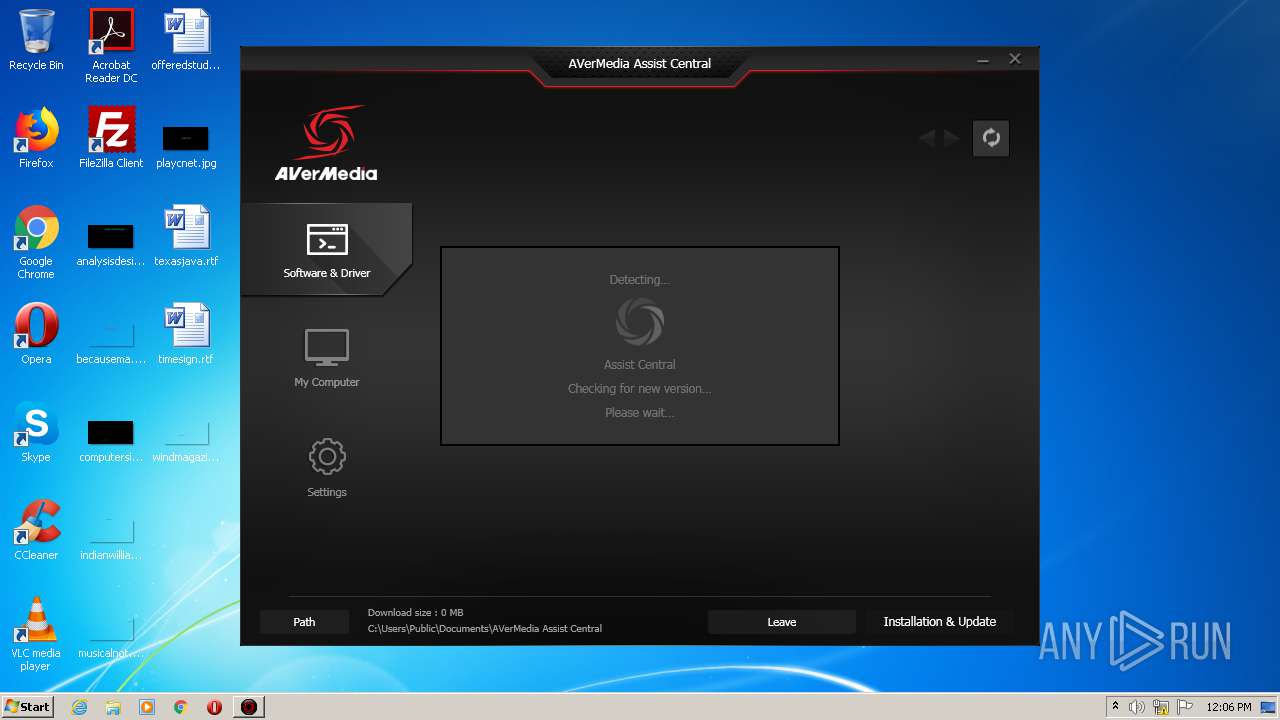Select AVerMedia app in the taskbar

tap(249, 707)
